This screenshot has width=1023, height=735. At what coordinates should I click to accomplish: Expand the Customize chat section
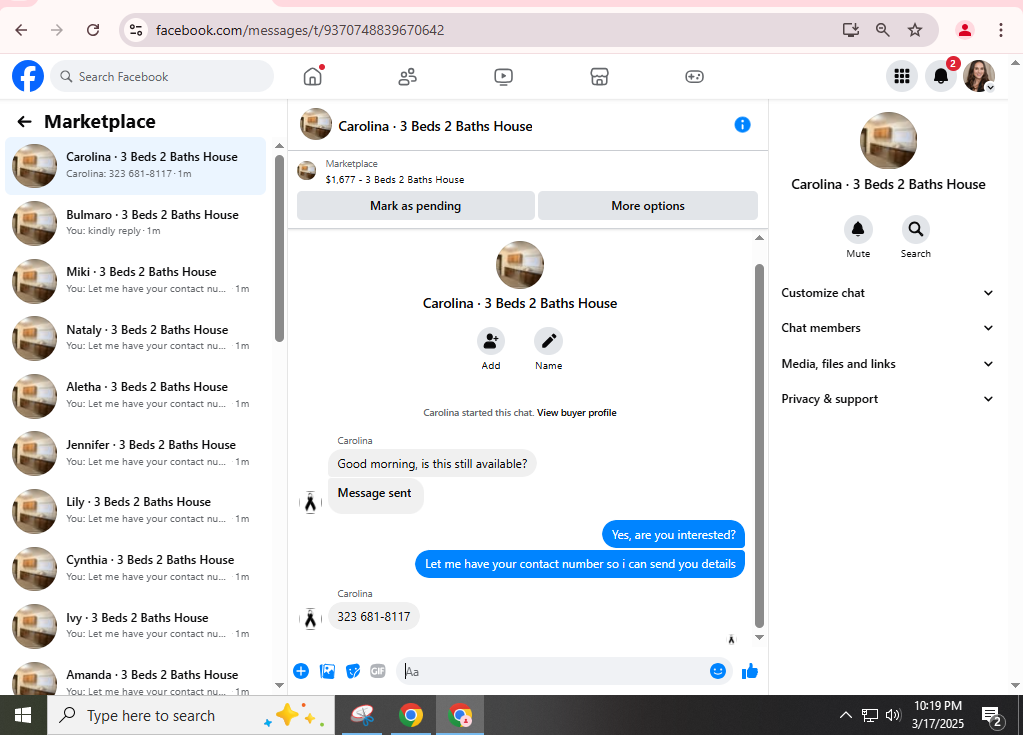click(887, 293)
